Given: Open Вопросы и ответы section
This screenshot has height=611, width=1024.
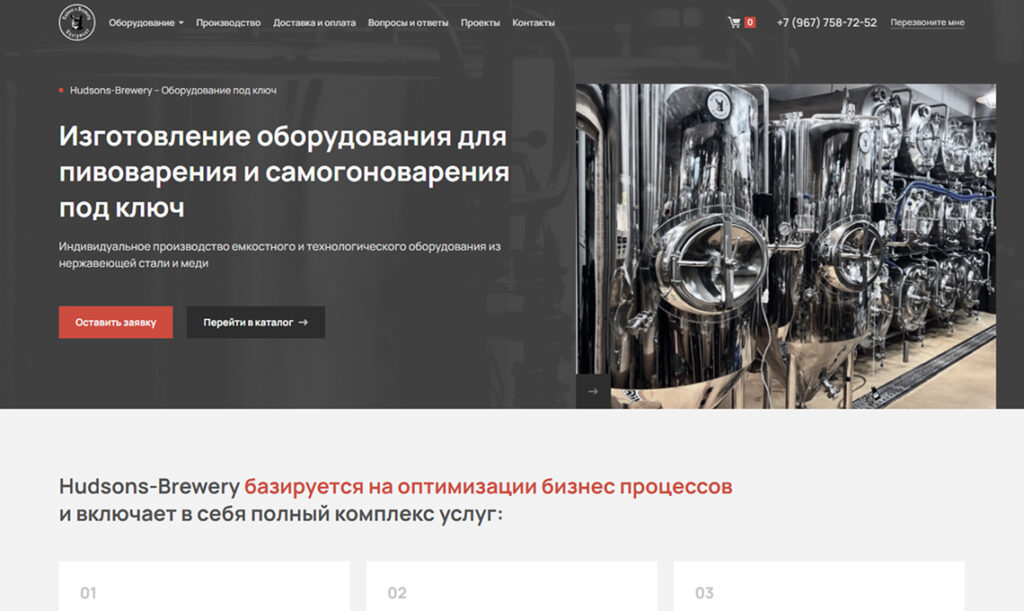Looking at the screenshot, I should [x=408, y=23].
